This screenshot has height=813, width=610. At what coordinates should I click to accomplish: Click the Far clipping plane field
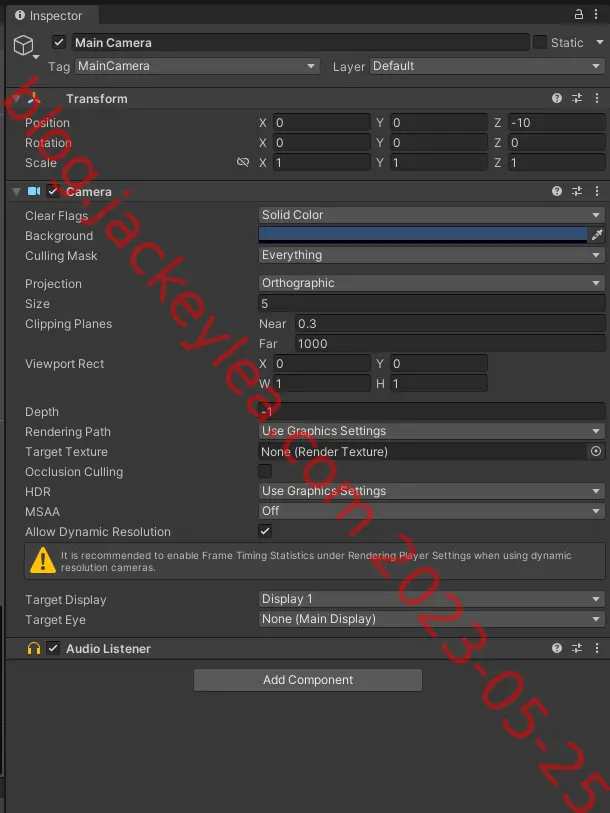coord(450,343)
